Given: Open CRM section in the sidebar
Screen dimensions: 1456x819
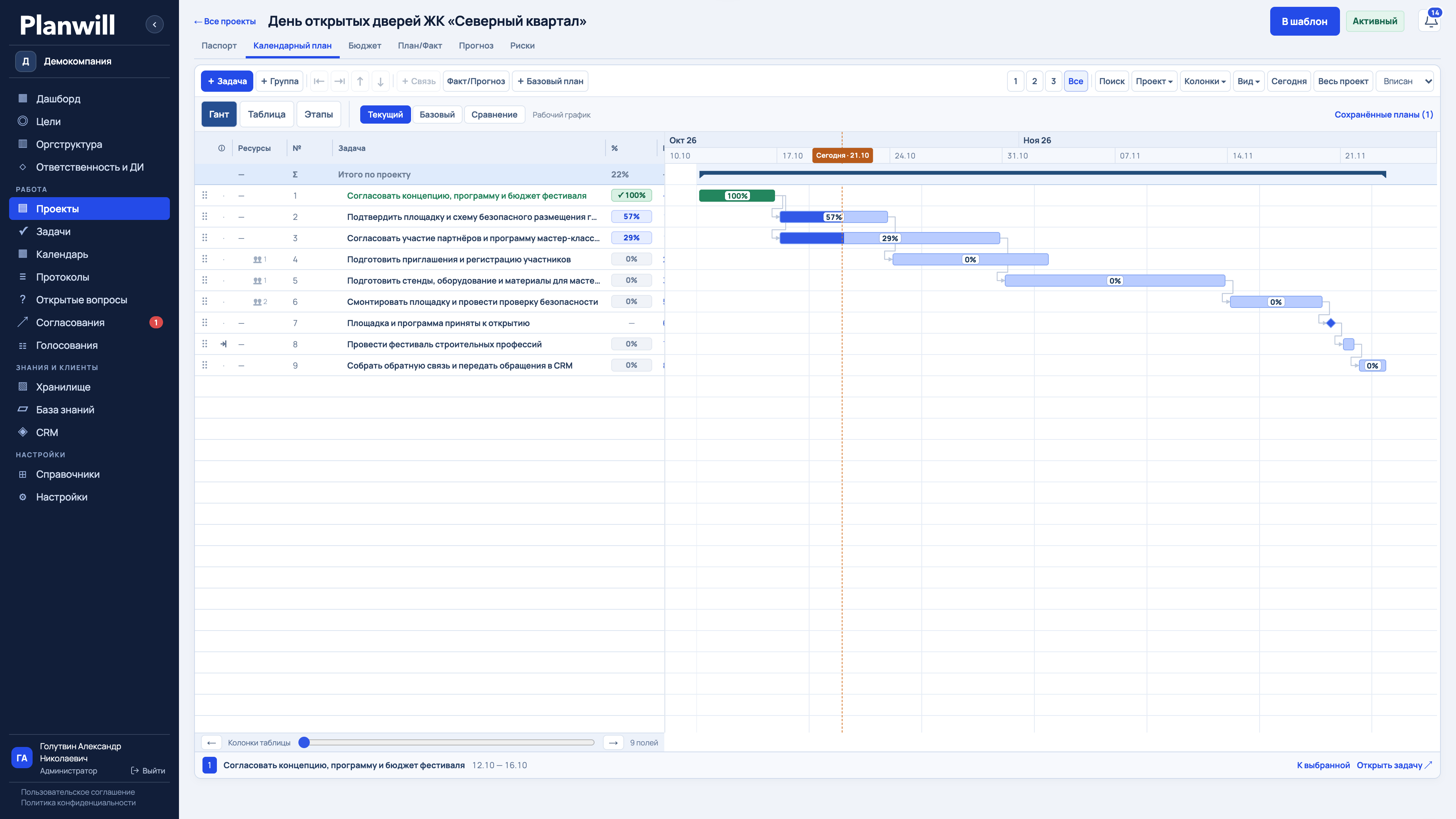Looking at the screenshot, I should click(89, 432).
